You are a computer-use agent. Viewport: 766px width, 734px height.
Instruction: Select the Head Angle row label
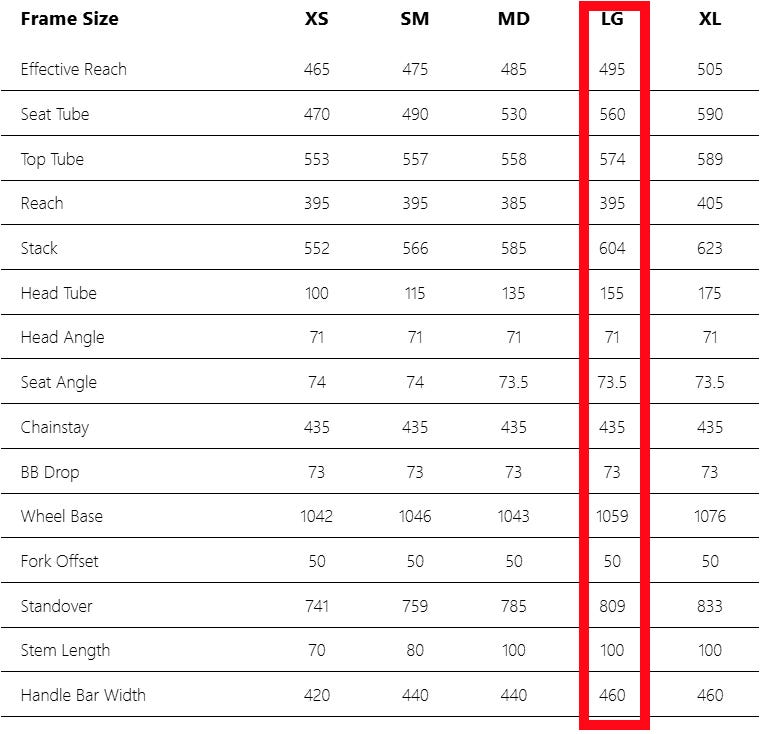tap(62, 337)
